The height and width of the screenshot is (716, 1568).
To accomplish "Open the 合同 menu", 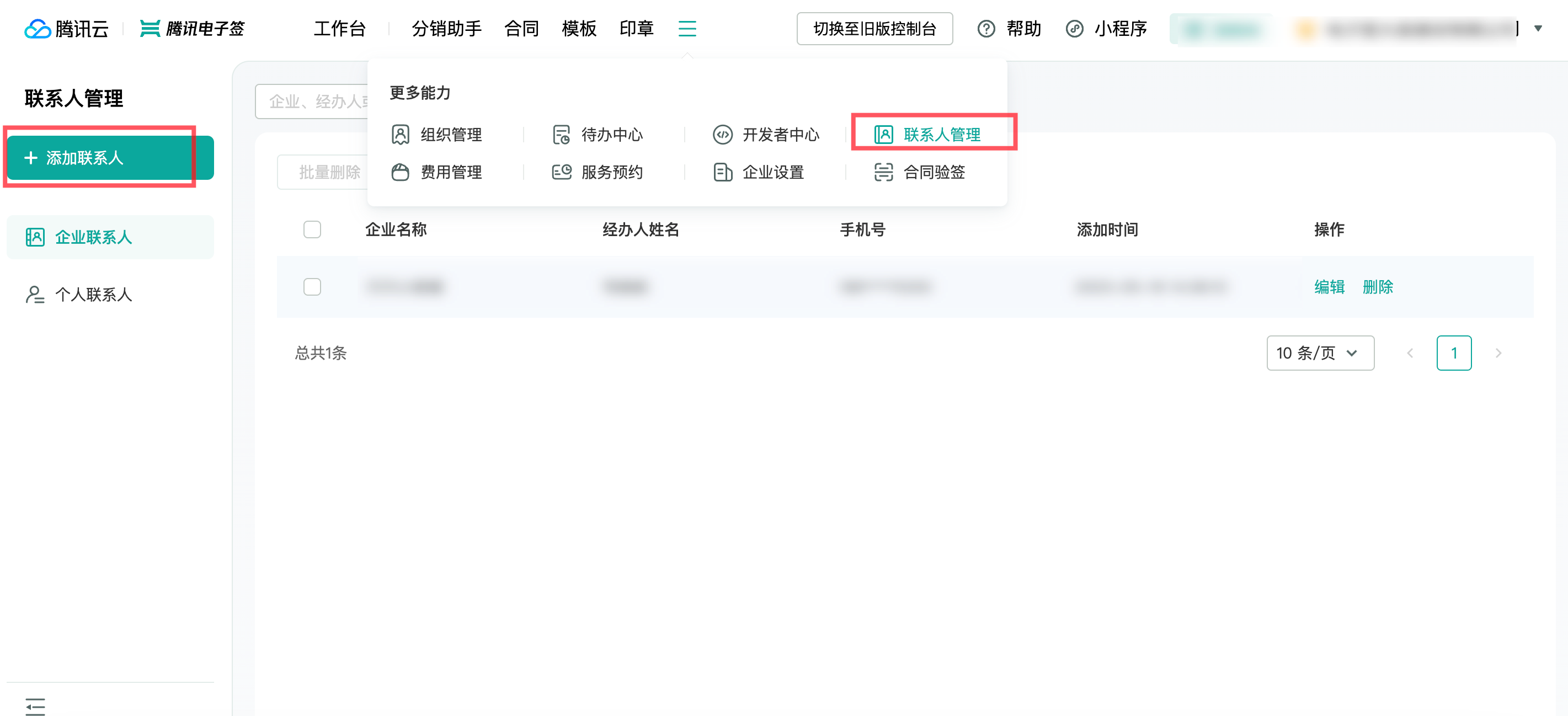I will tap(521, 29).
